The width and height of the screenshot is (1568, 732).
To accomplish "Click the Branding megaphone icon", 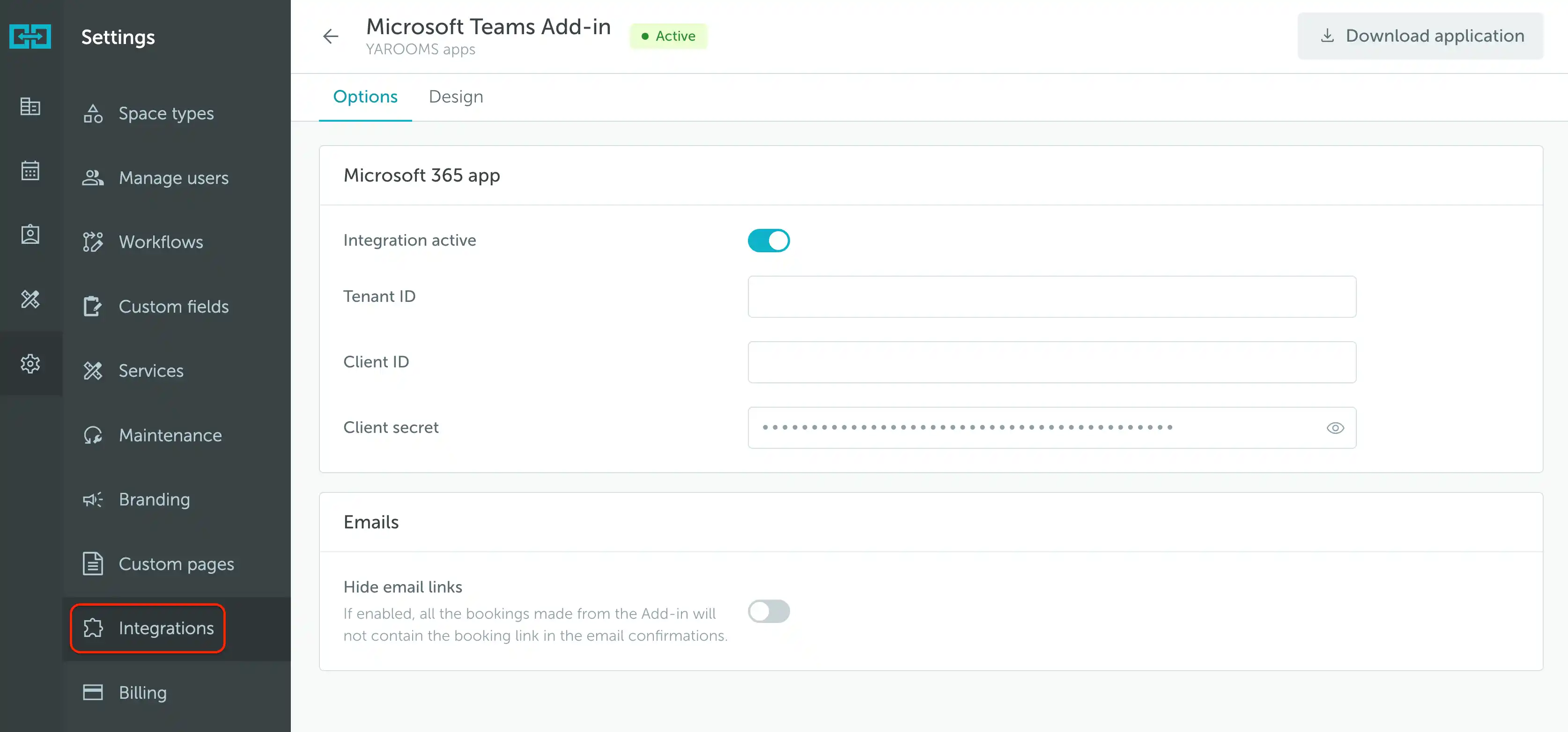I will pos(93,499).
